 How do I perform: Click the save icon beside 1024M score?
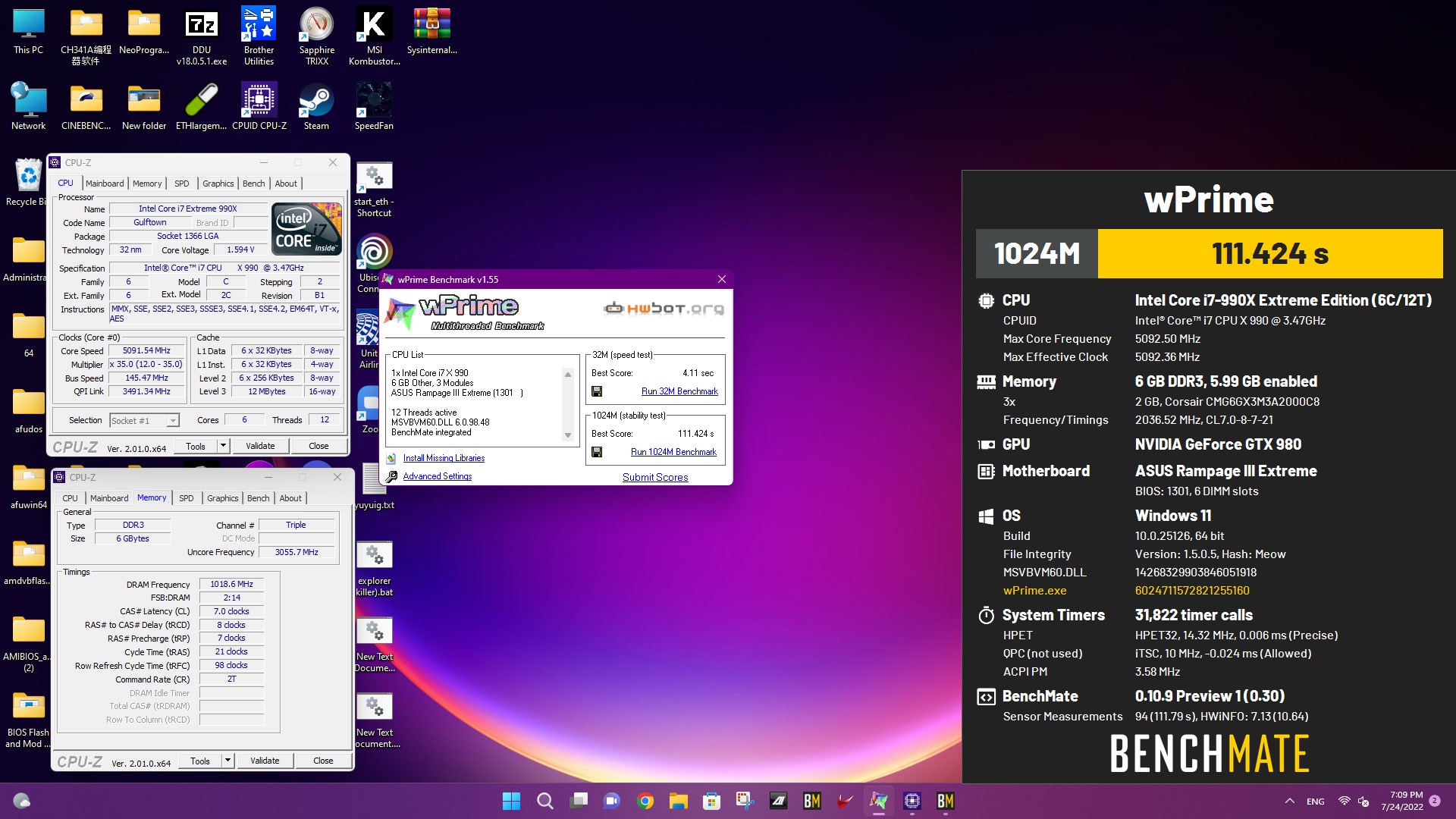597,452
